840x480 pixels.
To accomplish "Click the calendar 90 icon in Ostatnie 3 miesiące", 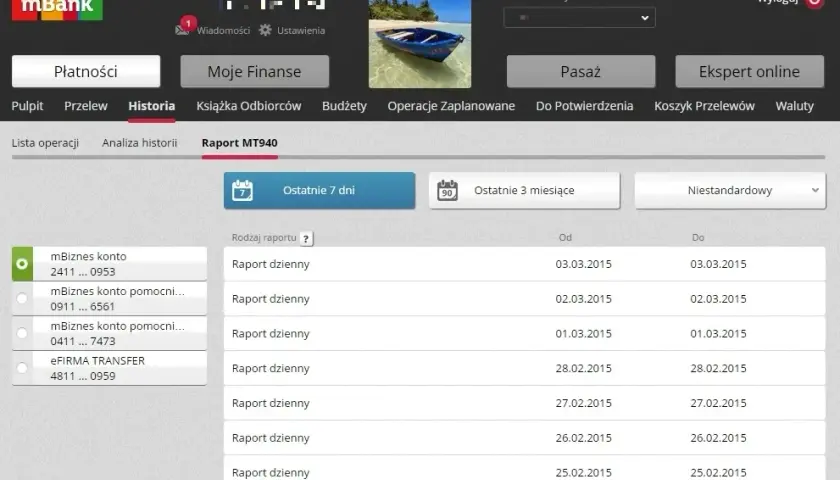I will click(x=447, y=190).
